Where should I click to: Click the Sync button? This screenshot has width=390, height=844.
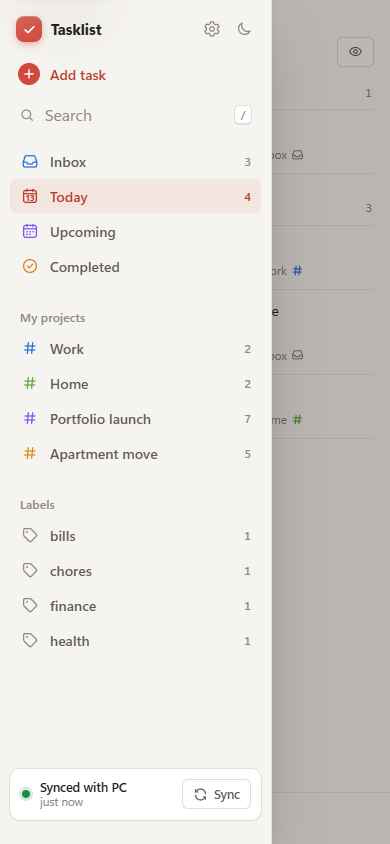tap(216, 794)
